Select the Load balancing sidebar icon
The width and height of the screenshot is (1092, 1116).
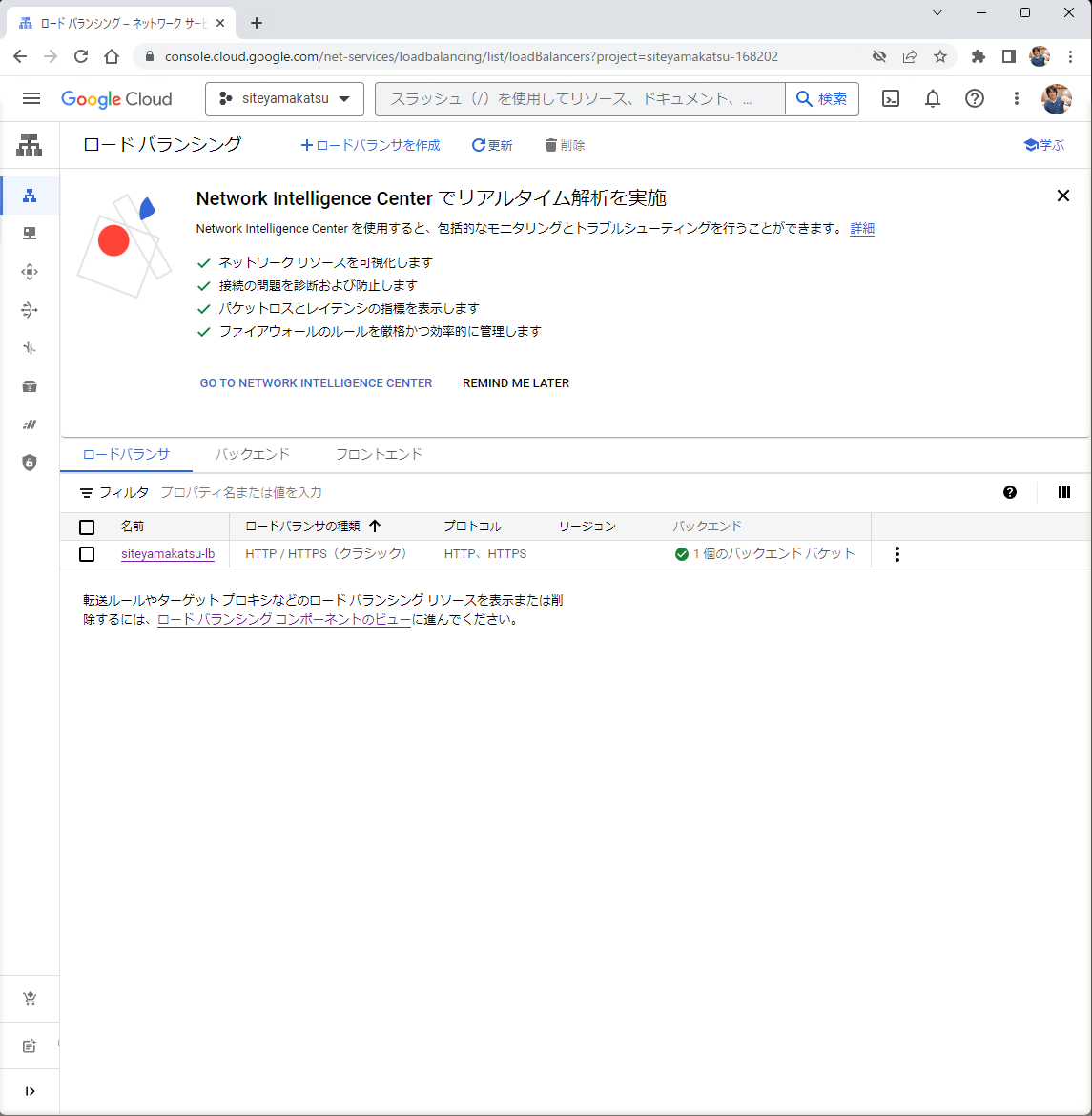[x=30, y=196]
